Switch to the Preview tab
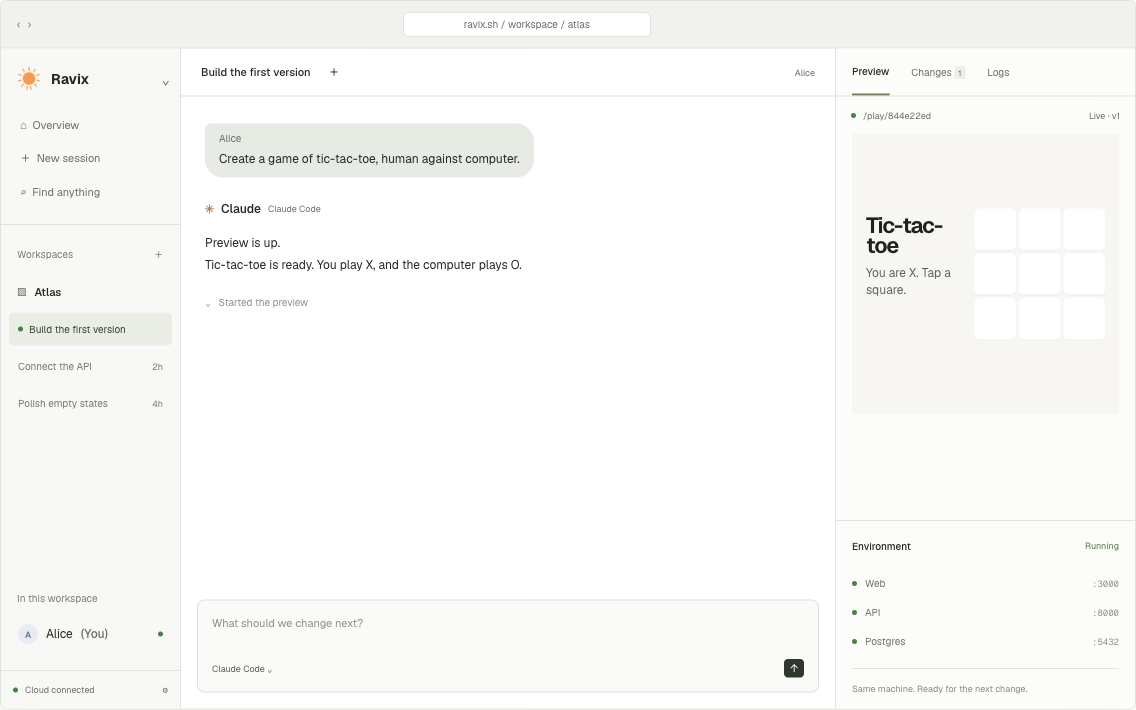This screenshot has width=1136, height=710. (x=870, y=72)
